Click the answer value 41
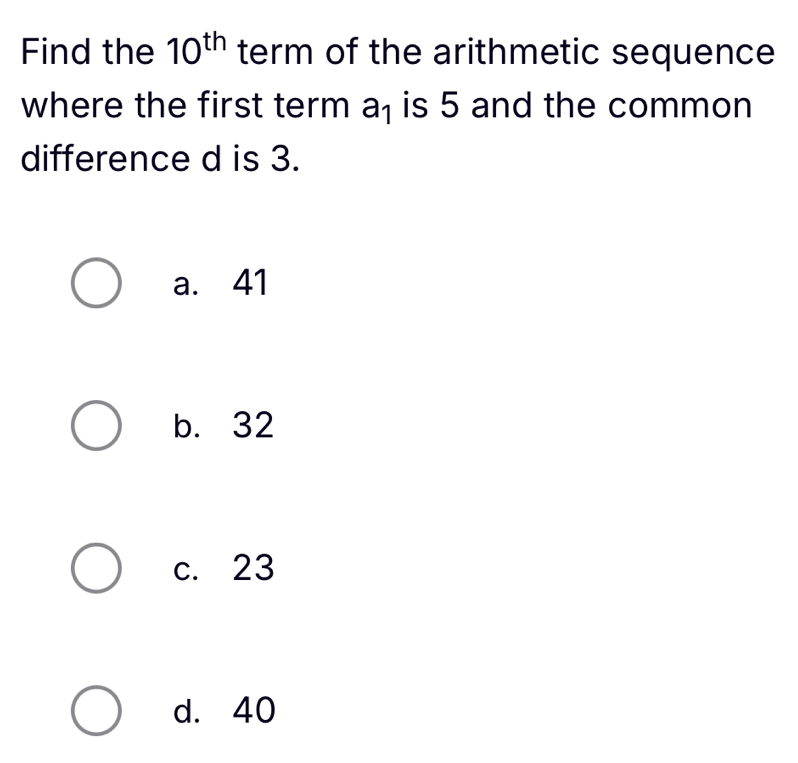This screenshot has width=798, height=763. click(250, 285)
